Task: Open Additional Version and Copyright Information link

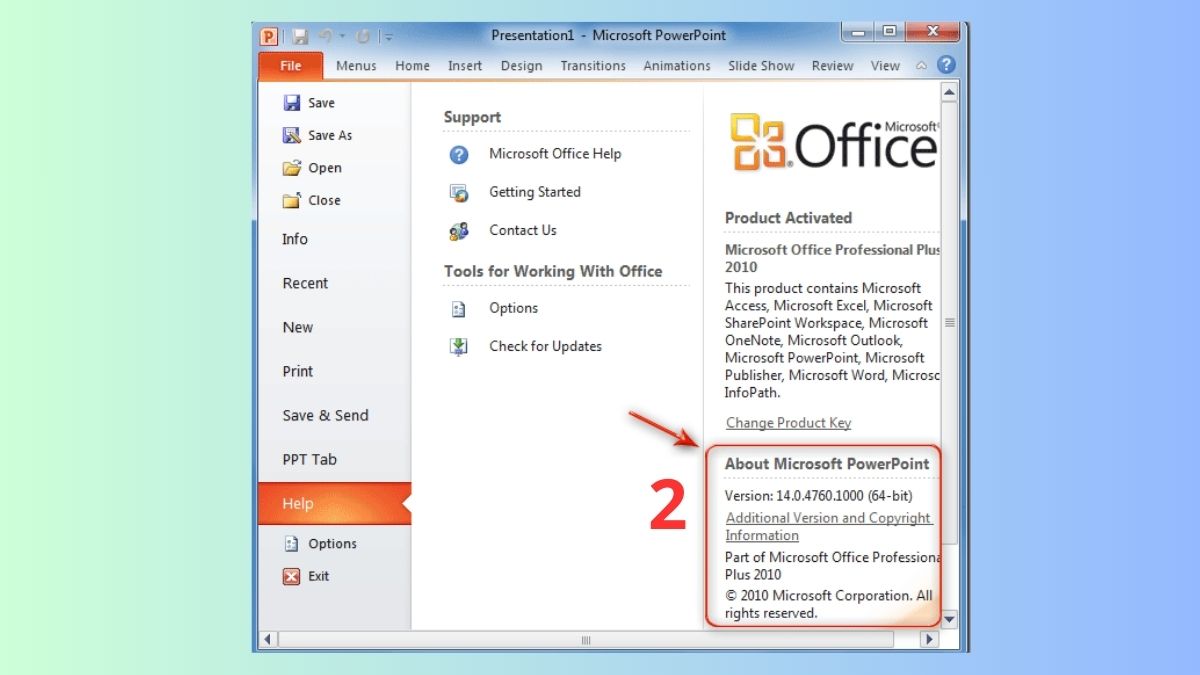Action: coord(828,526)
